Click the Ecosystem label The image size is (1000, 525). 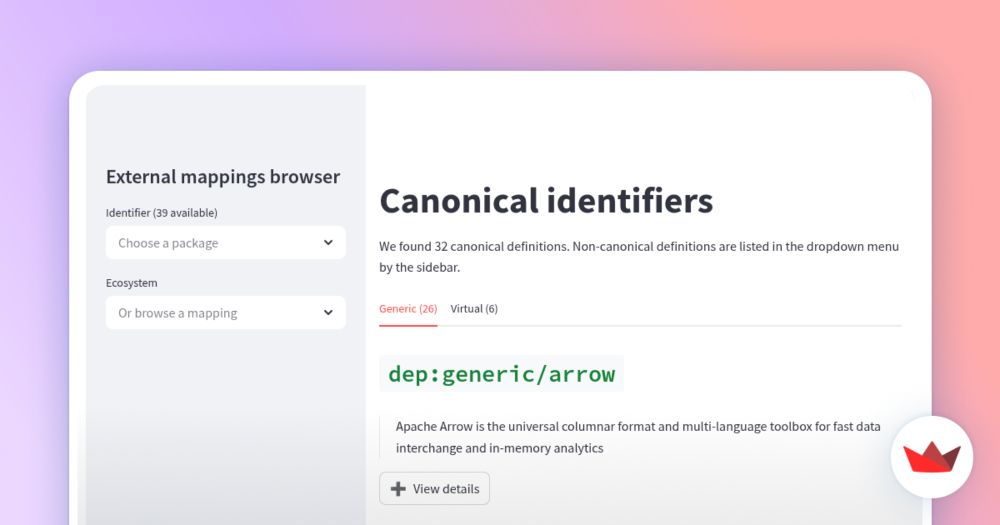click(x=131, y=283)
